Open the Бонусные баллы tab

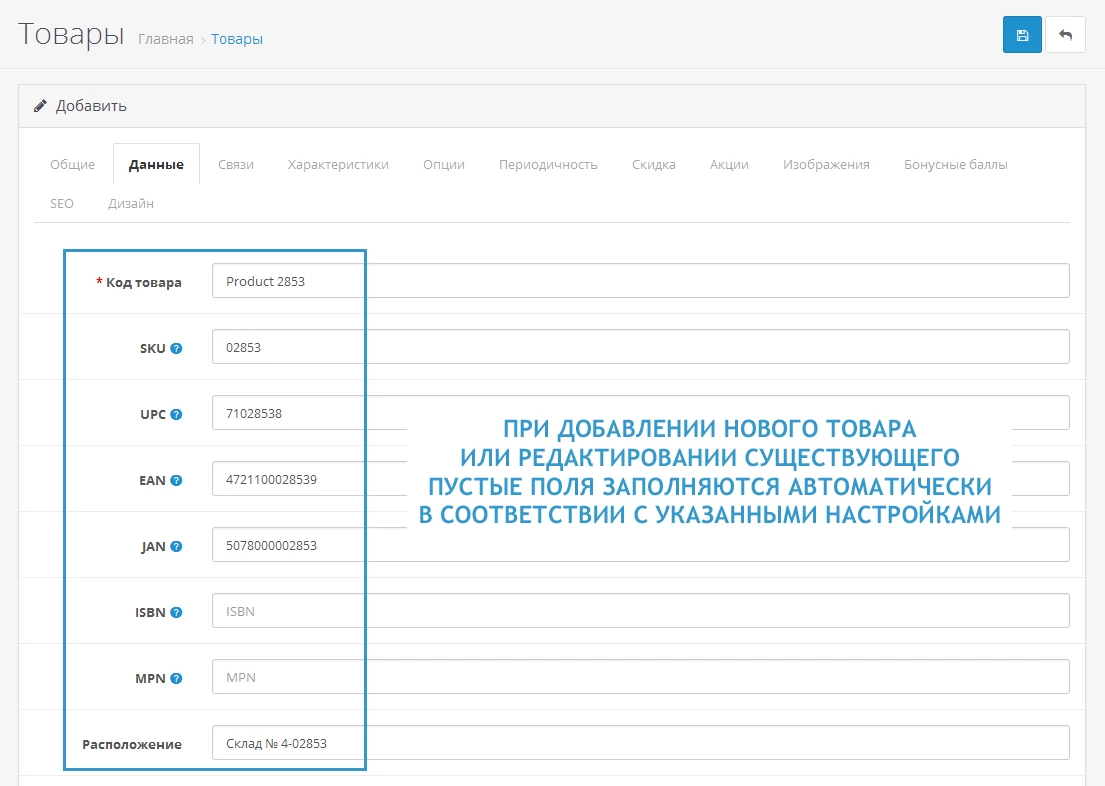[955, 165]
